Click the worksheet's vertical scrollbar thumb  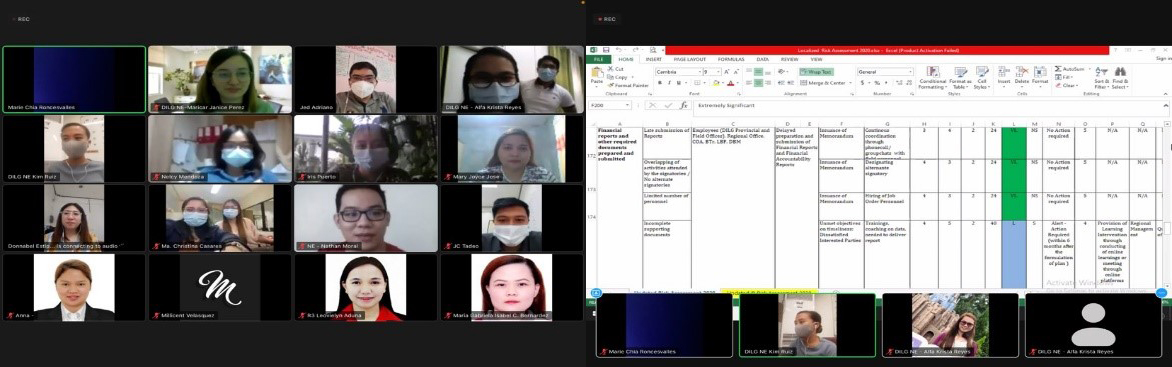tap(1167, 227)
